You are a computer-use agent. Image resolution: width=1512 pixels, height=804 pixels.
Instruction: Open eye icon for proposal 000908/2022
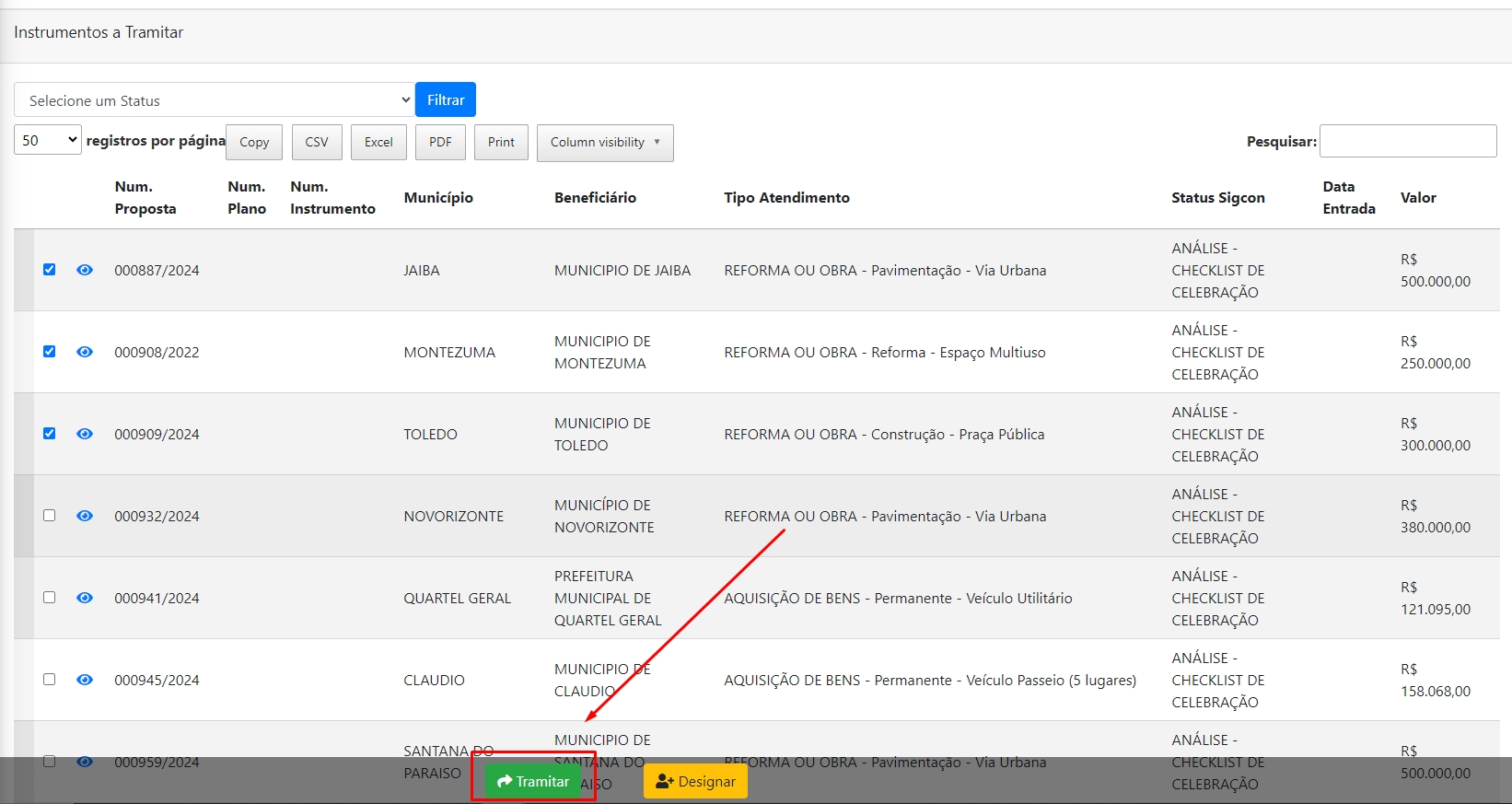85,352
